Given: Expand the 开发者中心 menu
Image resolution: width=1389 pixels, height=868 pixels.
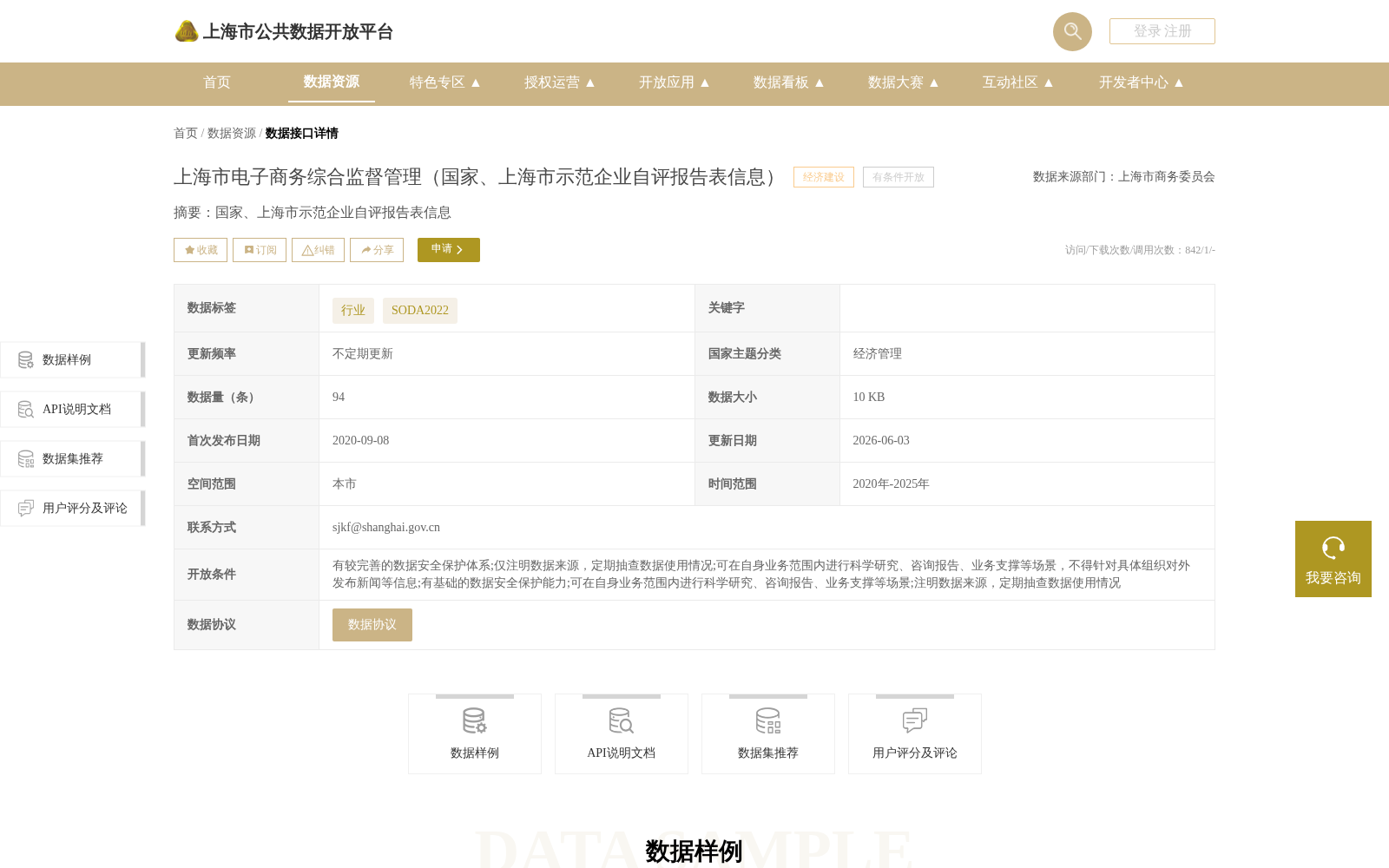Looking at the screenshot, I should click(1141, 82).
